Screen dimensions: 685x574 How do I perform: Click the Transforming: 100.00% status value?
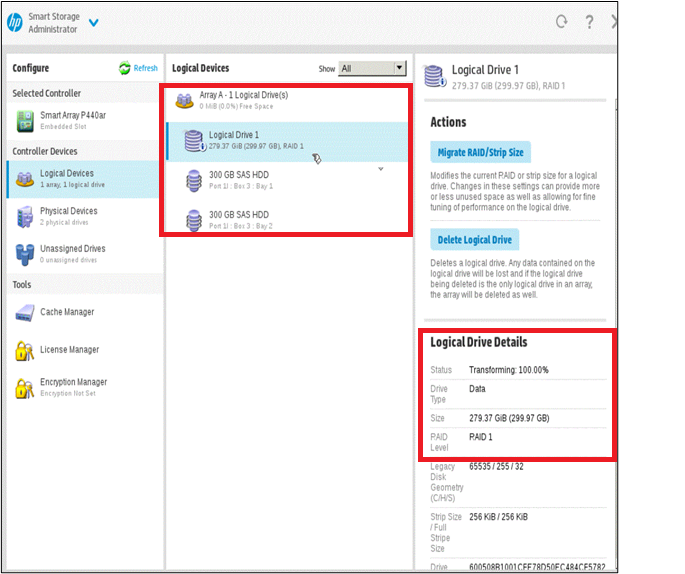pyautogui.click(x=509, y=370)
